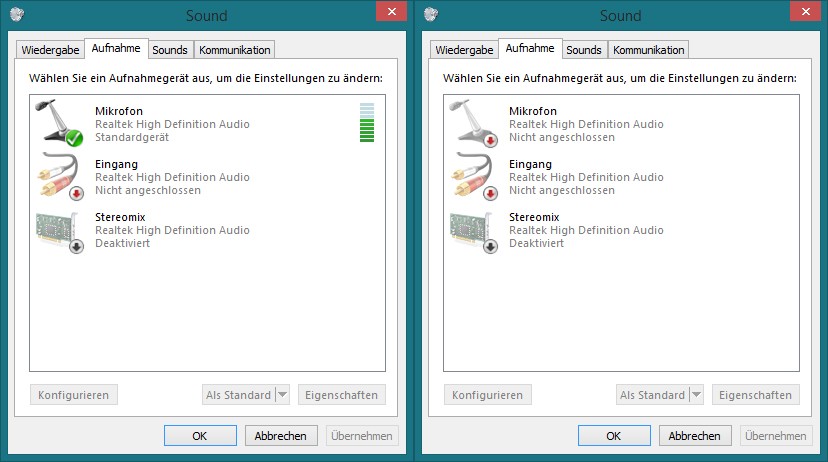Click Abbrechen in right Sound window
The image size is (828, 462).
(695, 436)
